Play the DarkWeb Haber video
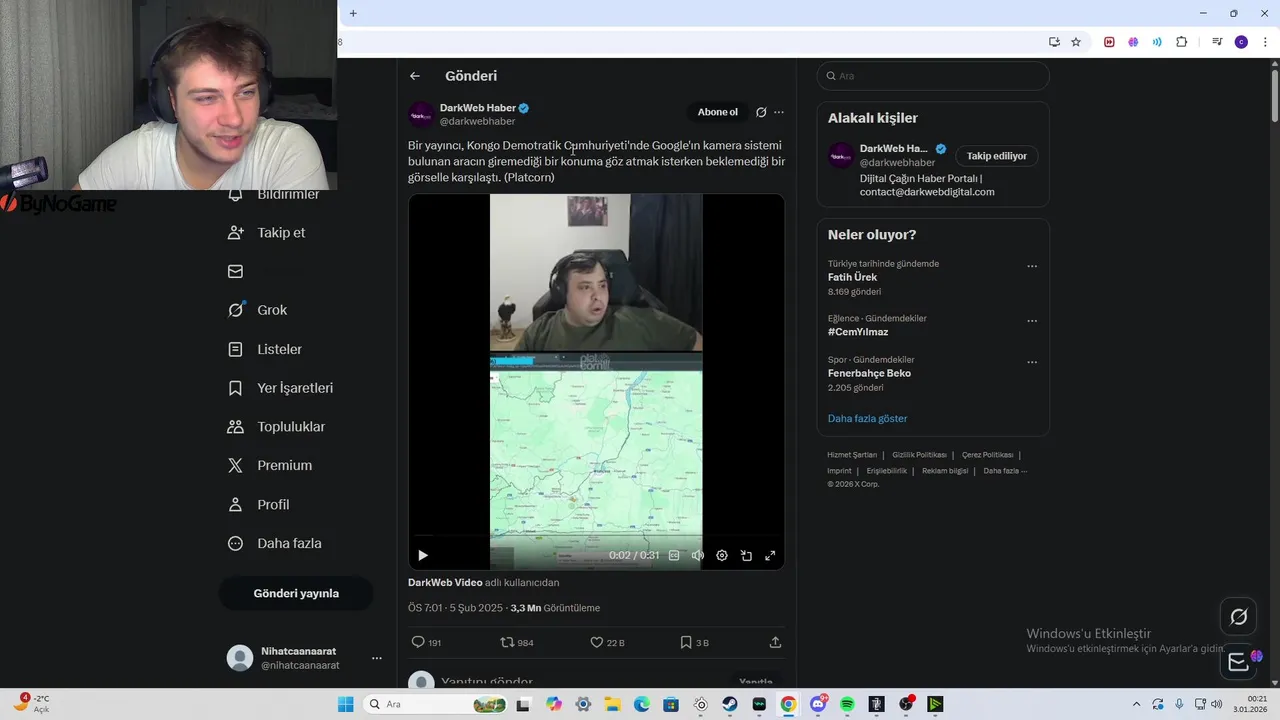This screenshot has width=1280, height=720. click(x=423, y=555)
